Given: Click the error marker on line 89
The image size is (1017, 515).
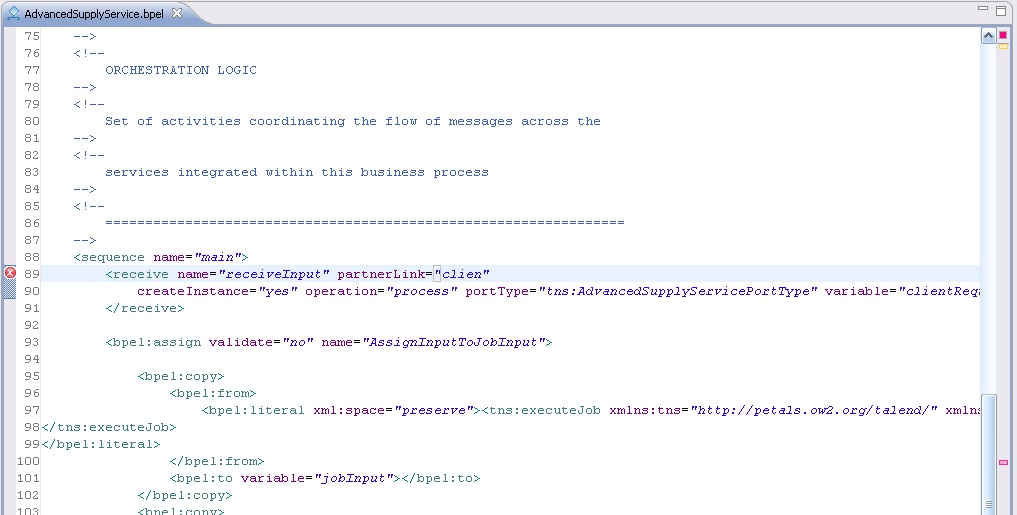Looking at the screenshot, I should pyautogui.click(x=10, y=273).
